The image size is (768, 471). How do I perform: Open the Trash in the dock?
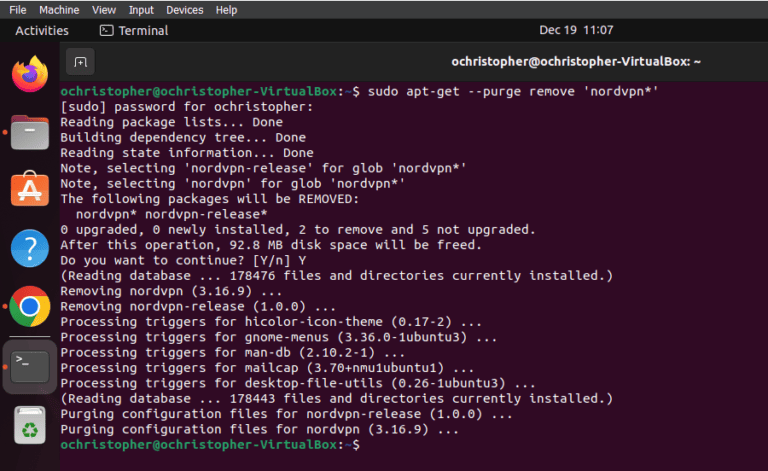pyautogui.click(x=30, y=423)
